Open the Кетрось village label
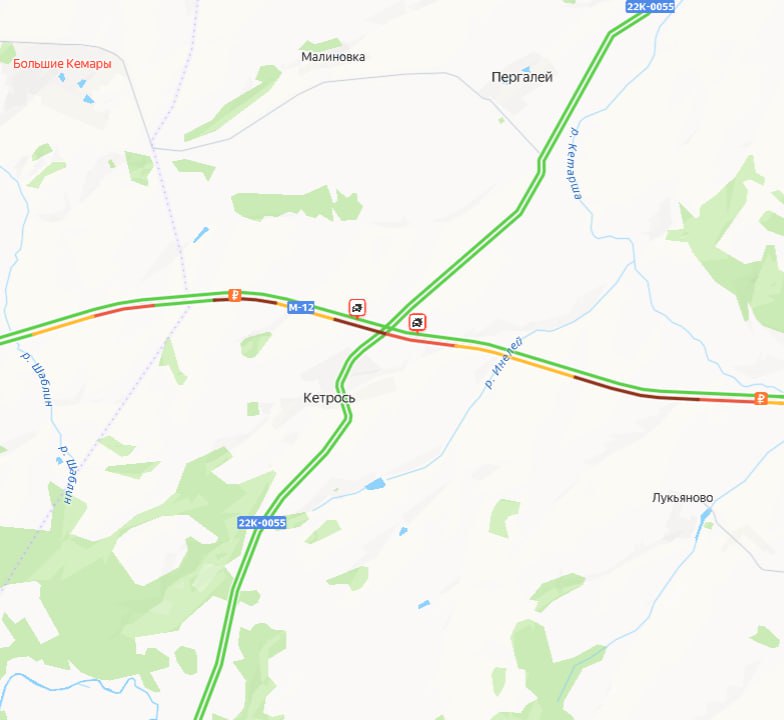This screenshot has width=784, height=720. pyautogui.click(x=329, y=398)
